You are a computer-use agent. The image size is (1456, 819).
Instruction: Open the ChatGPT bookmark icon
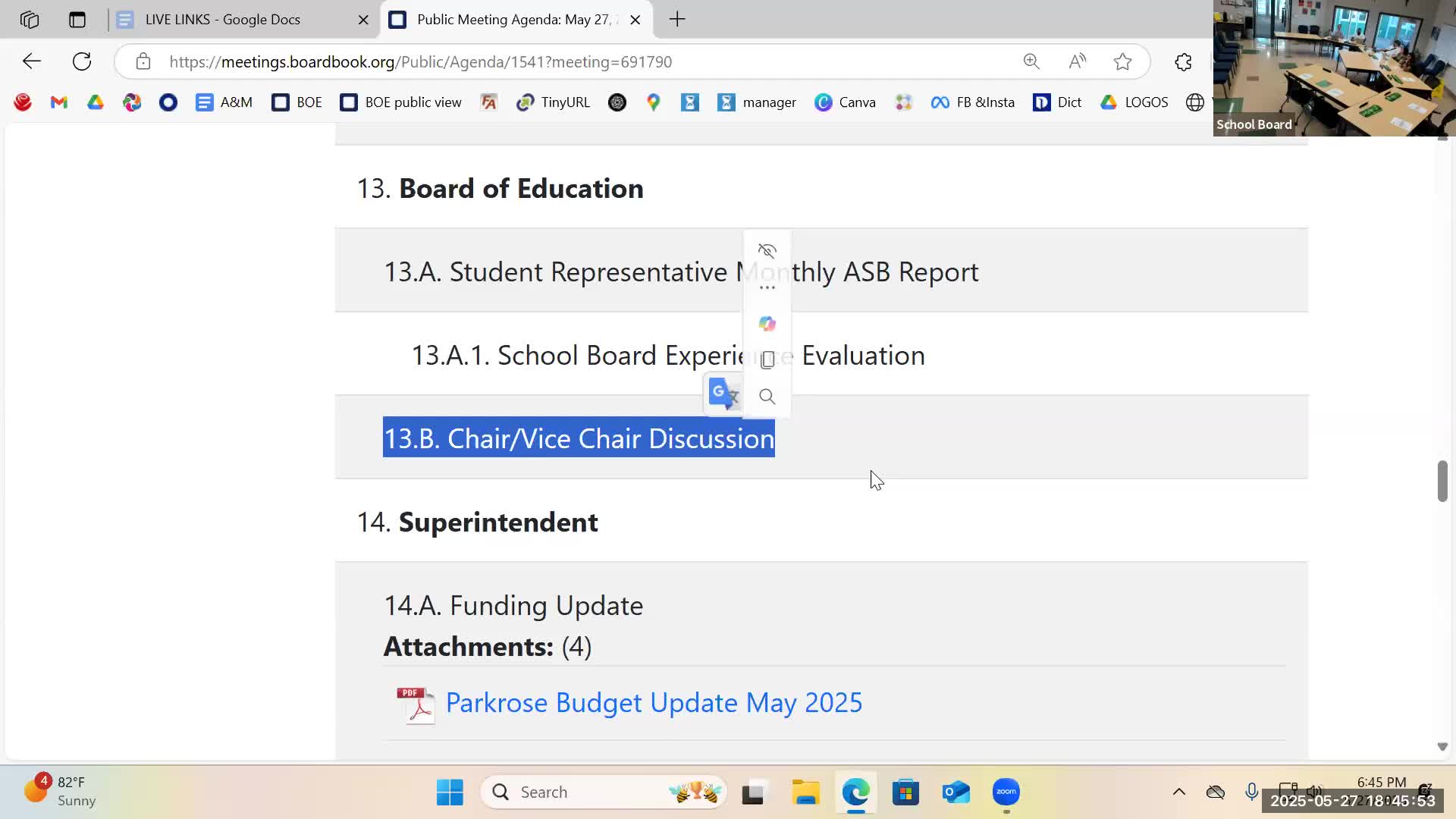click(617, 102)
